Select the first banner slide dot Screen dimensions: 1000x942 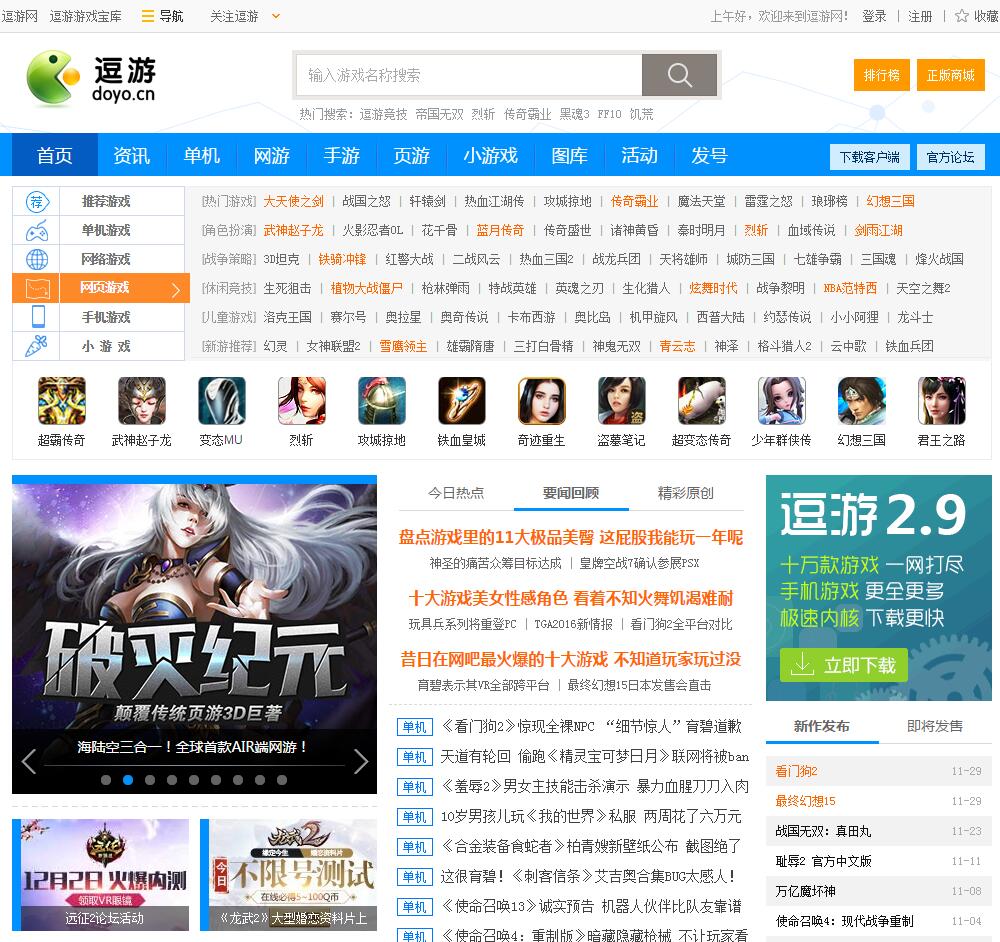(106, 779)
